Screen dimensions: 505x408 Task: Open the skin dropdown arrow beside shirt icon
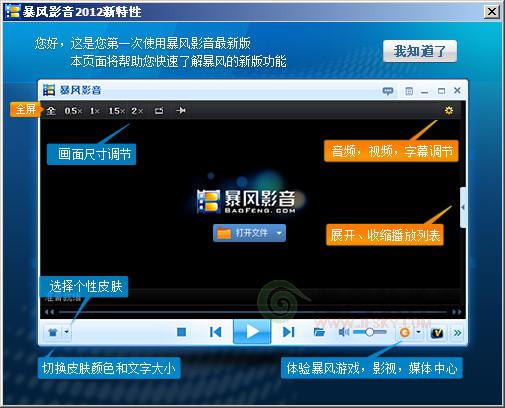coord(67,332)
